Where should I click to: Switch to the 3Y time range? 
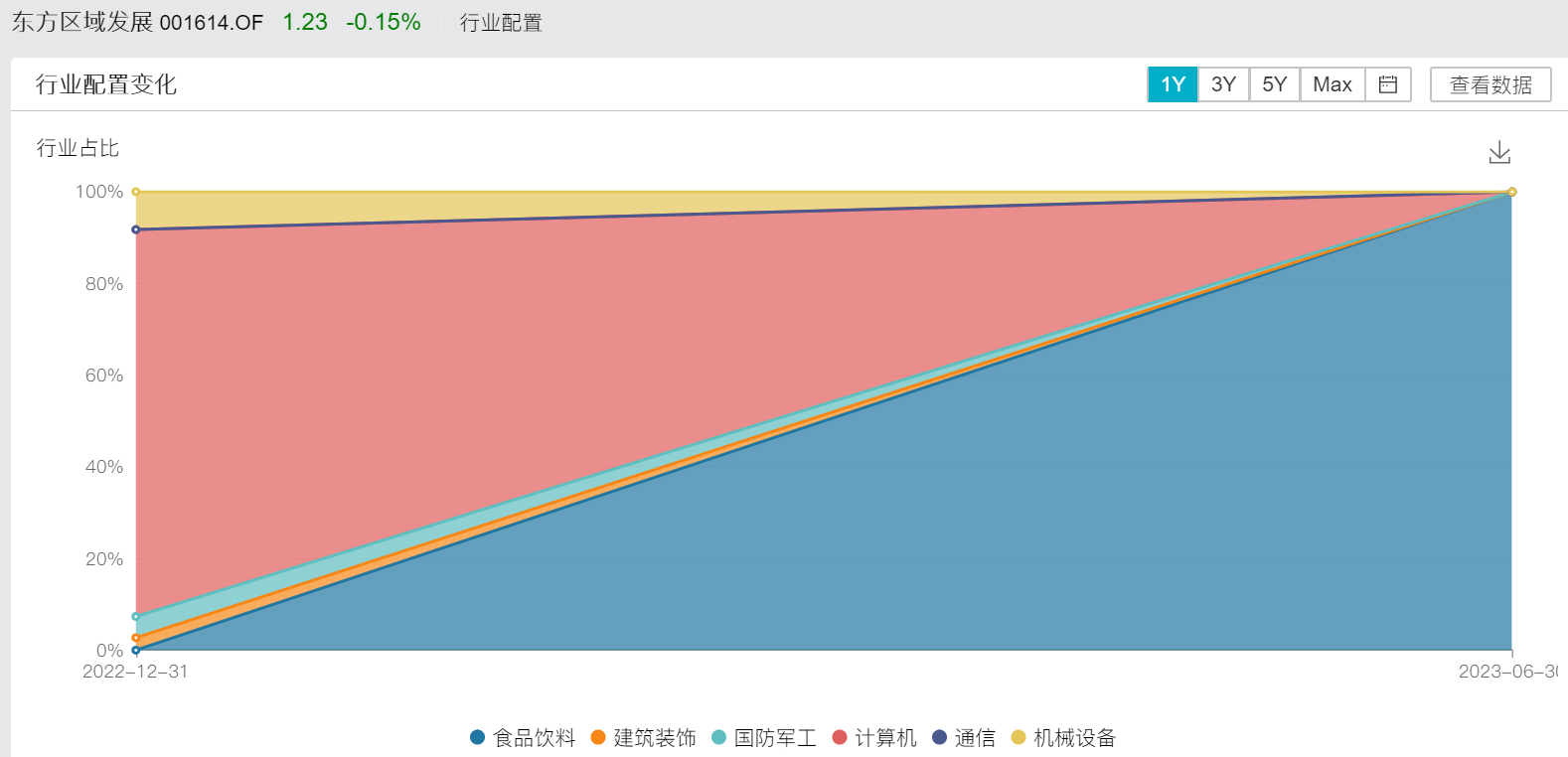tap(1223, 84)
